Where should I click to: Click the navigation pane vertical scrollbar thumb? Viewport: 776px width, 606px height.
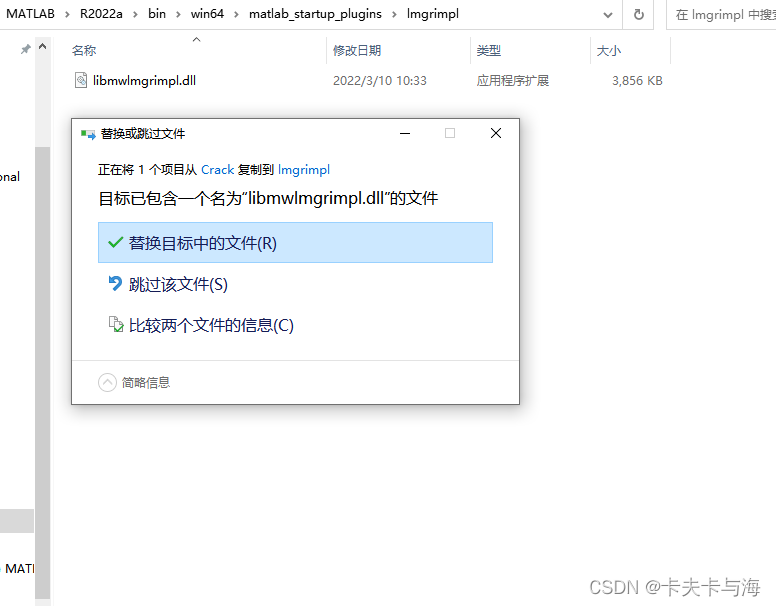click(43, 371)
